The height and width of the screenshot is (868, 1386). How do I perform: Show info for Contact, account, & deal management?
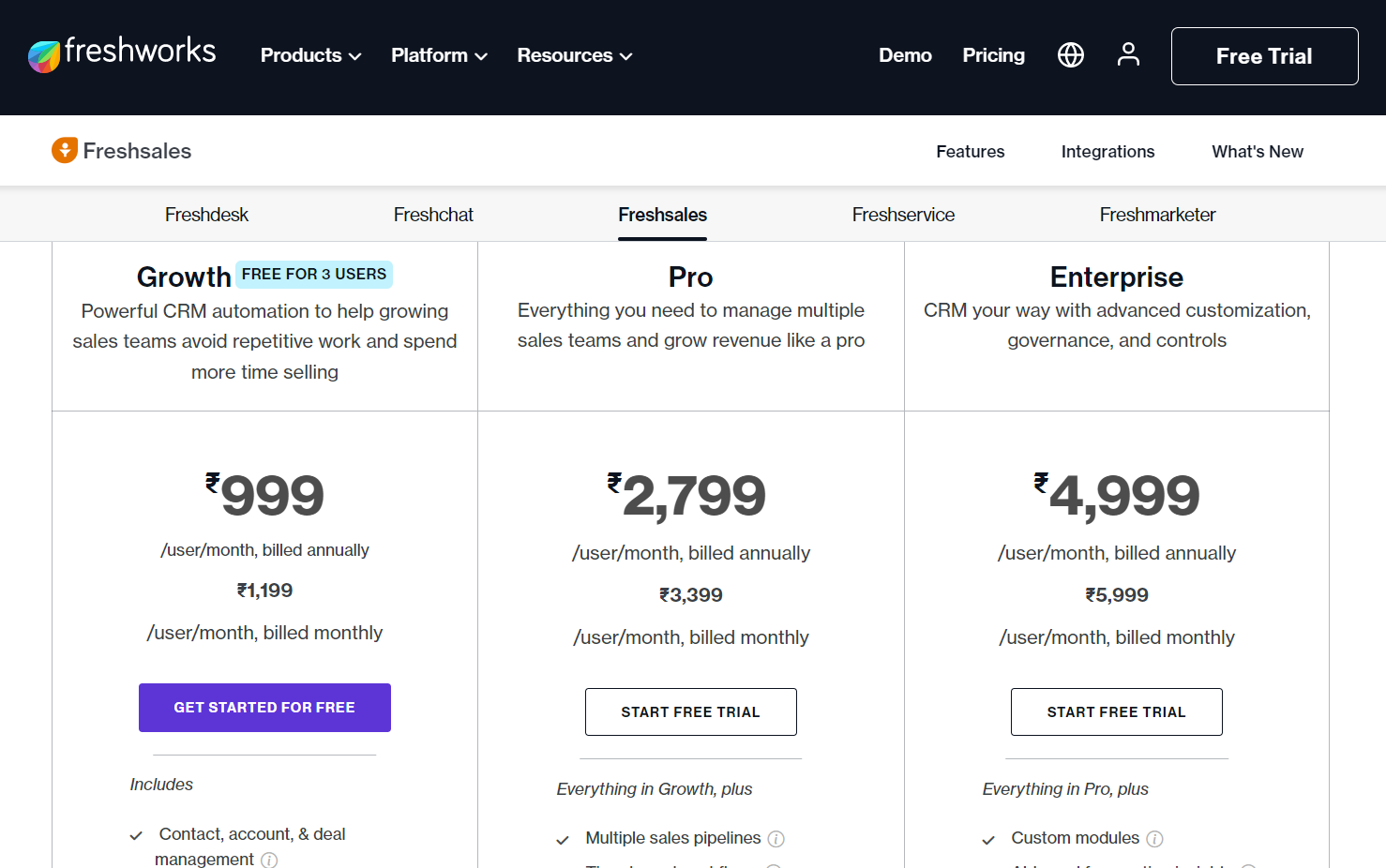269,860
